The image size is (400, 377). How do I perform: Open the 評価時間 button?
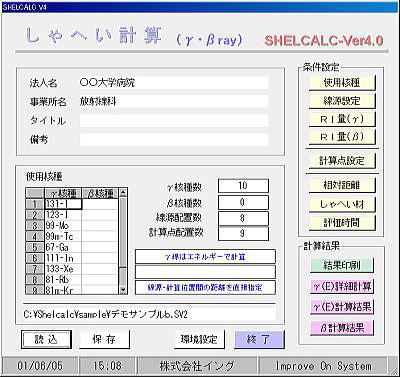click(x=342, y=222)
